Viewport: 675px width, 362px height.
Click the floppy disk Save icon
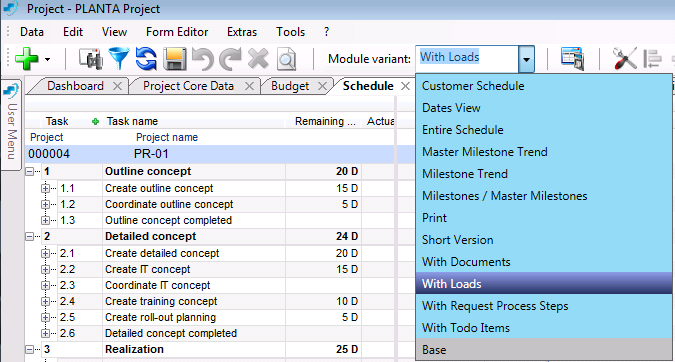click(174, 59)
